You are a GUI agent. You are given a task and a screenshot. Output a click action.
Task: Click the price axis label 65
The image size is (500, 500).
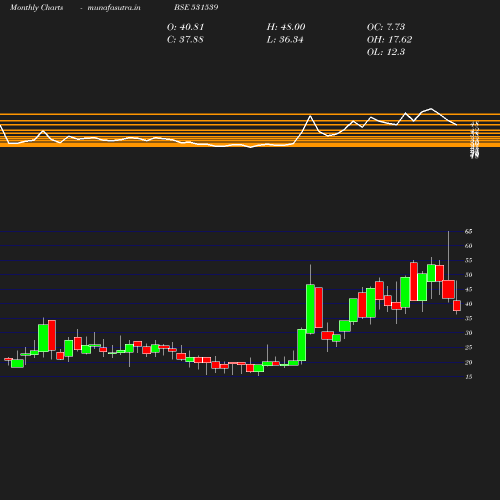(x=468, y=231)
